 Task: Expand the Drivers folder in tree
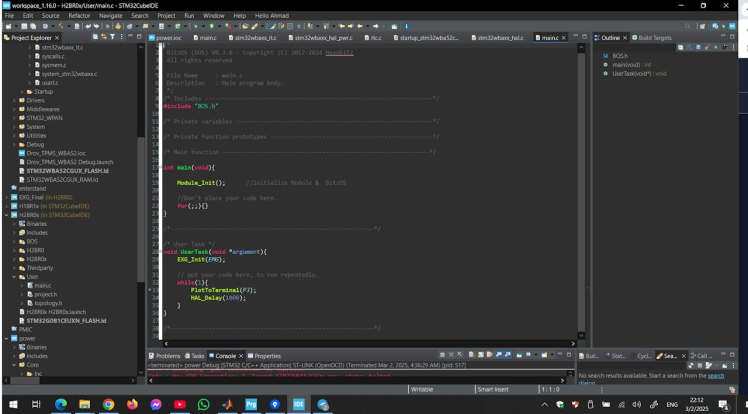point(14,100)
